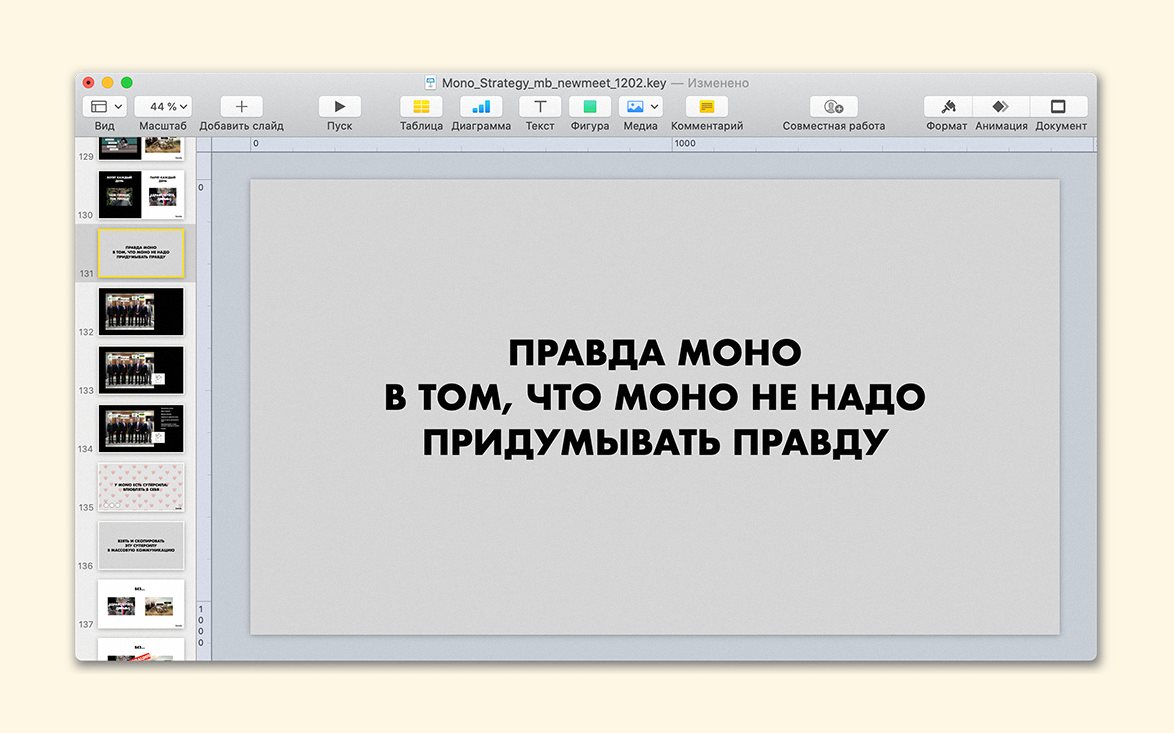Select slide 130 thumbnail

click(x=141, y=195)
